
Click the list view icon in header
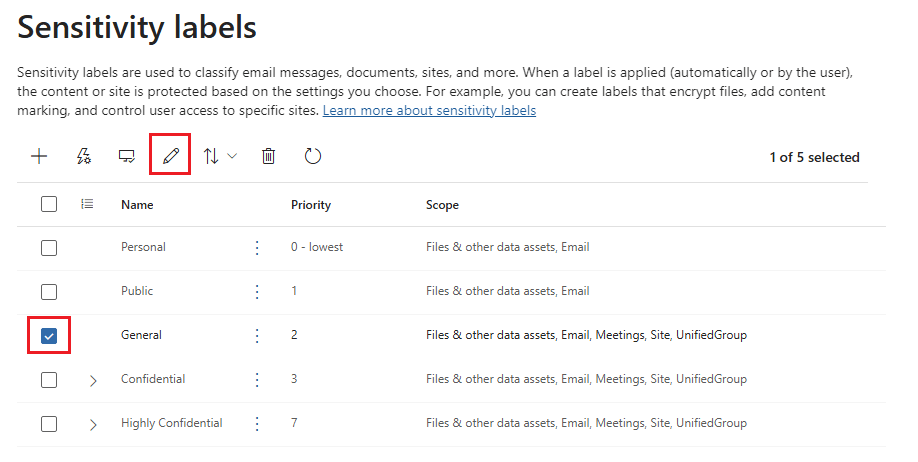(87, 204)
